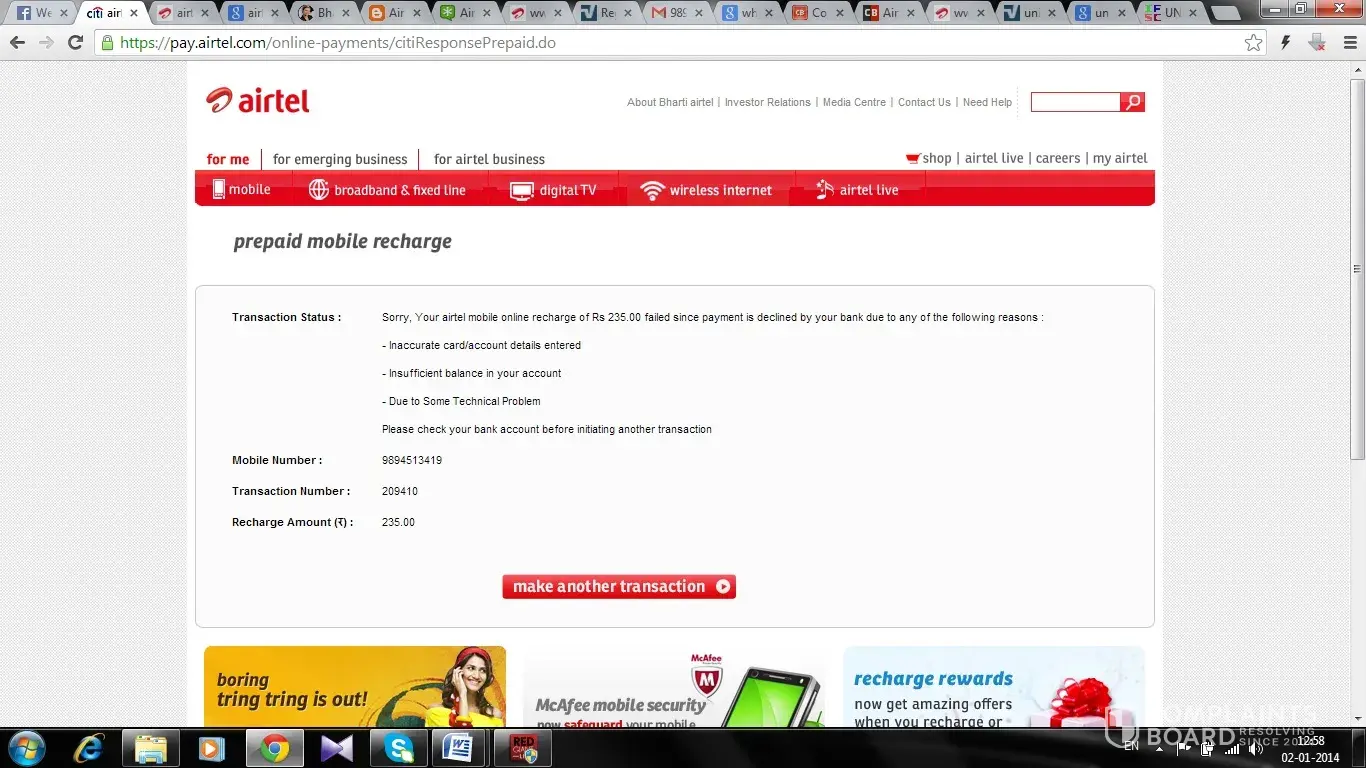This screenshot has width=1366, height=768.
Task: Click the recharge rewards promotional banner
Action: [993, 688]
